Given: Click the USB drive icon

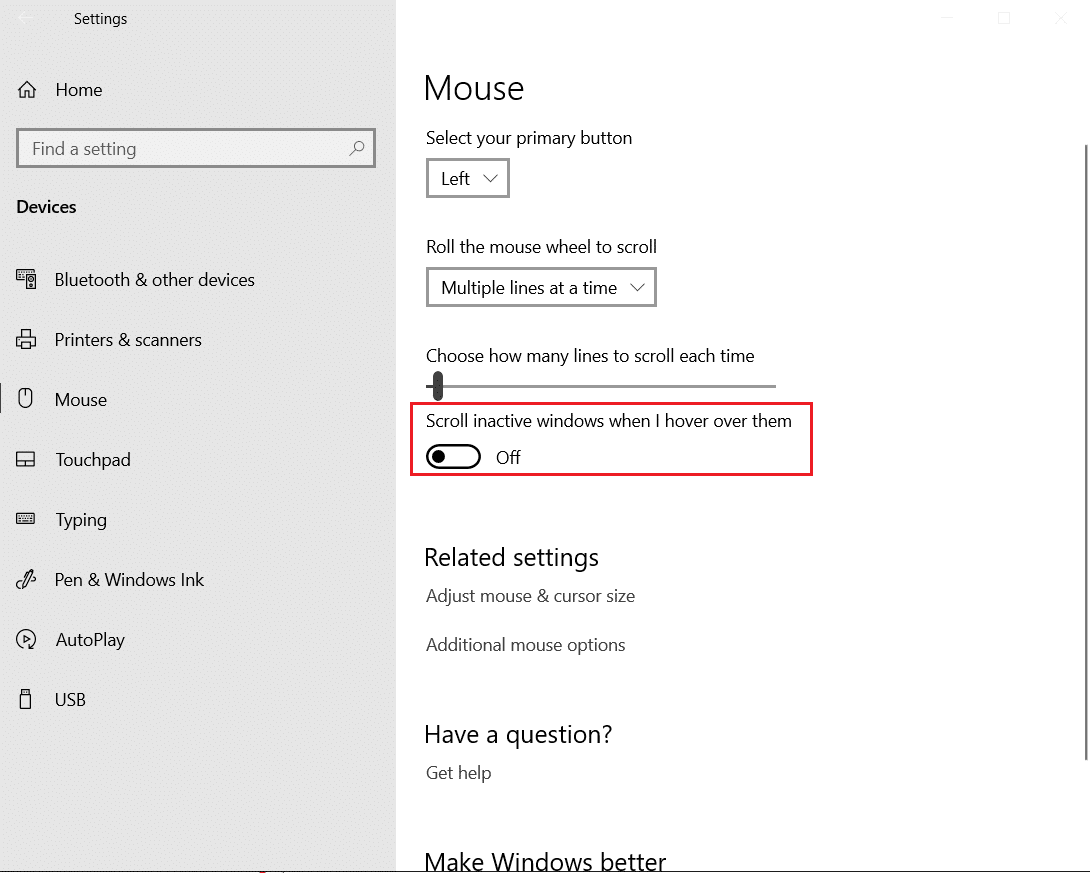Looking at the screenshot, I should tap(26, 699).
